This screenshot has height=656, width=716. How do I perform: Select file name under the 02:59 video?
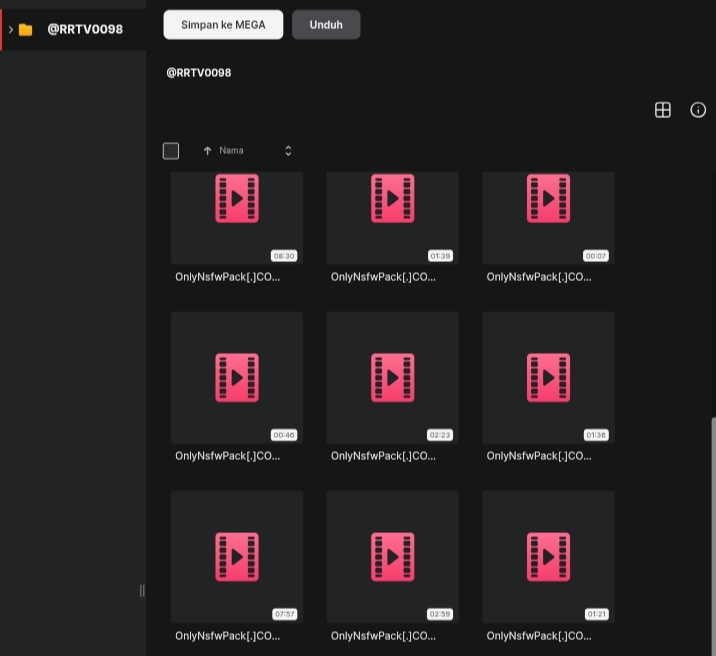point(383,636)
